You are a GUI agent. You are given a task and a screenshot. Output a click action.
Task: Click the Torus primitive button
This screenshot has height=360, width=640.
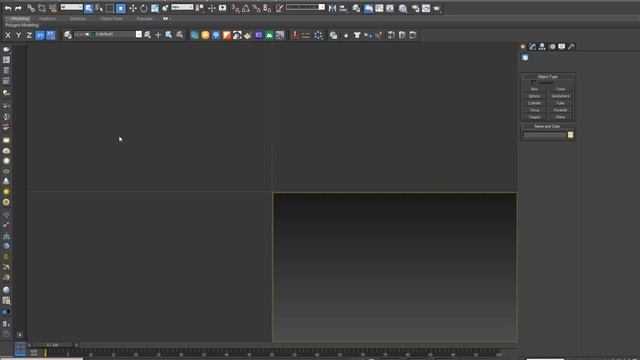[x=534, y=110]
